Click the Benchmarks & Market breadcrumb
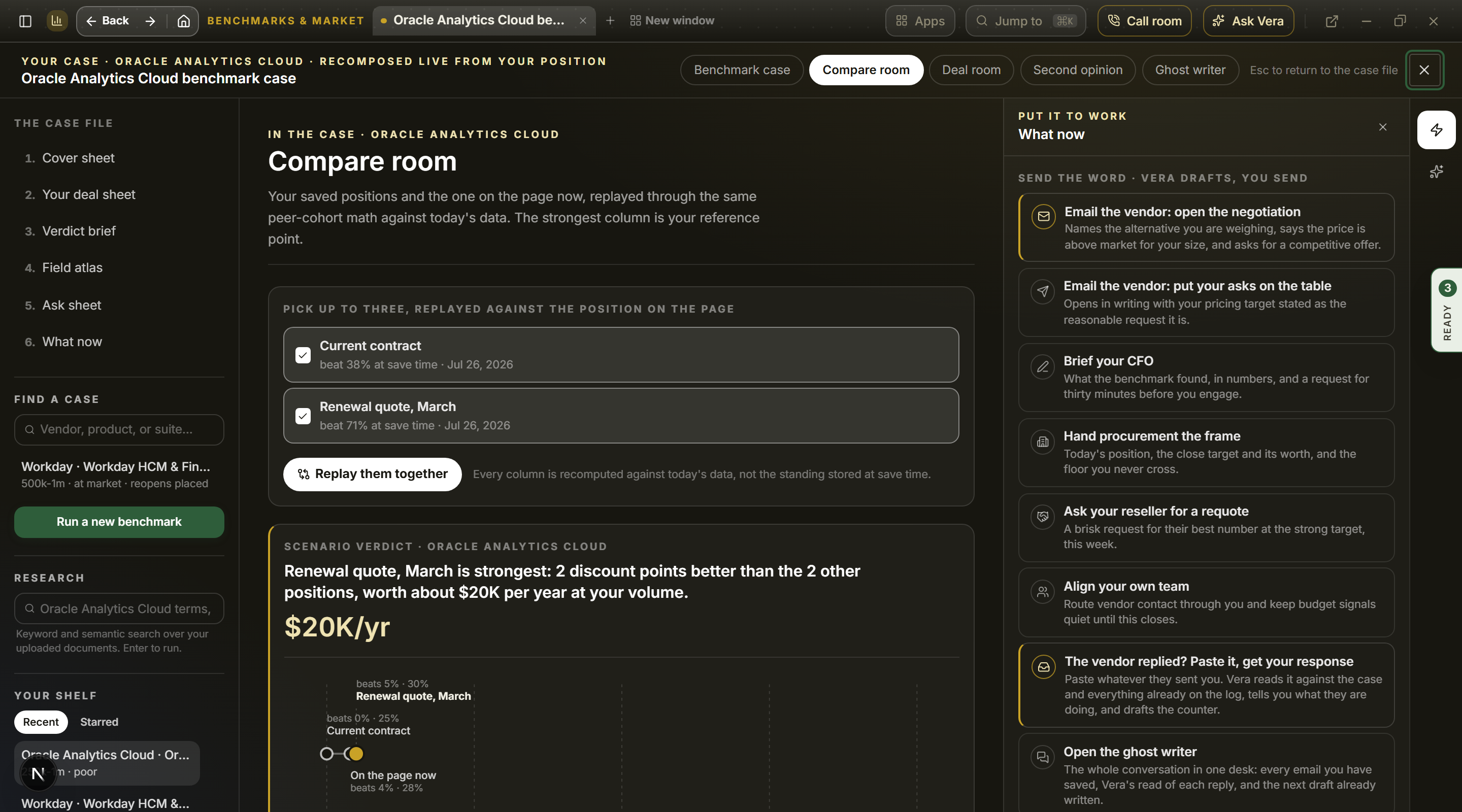The width and height of the screenshot is (1462, 812). point(285,21)
